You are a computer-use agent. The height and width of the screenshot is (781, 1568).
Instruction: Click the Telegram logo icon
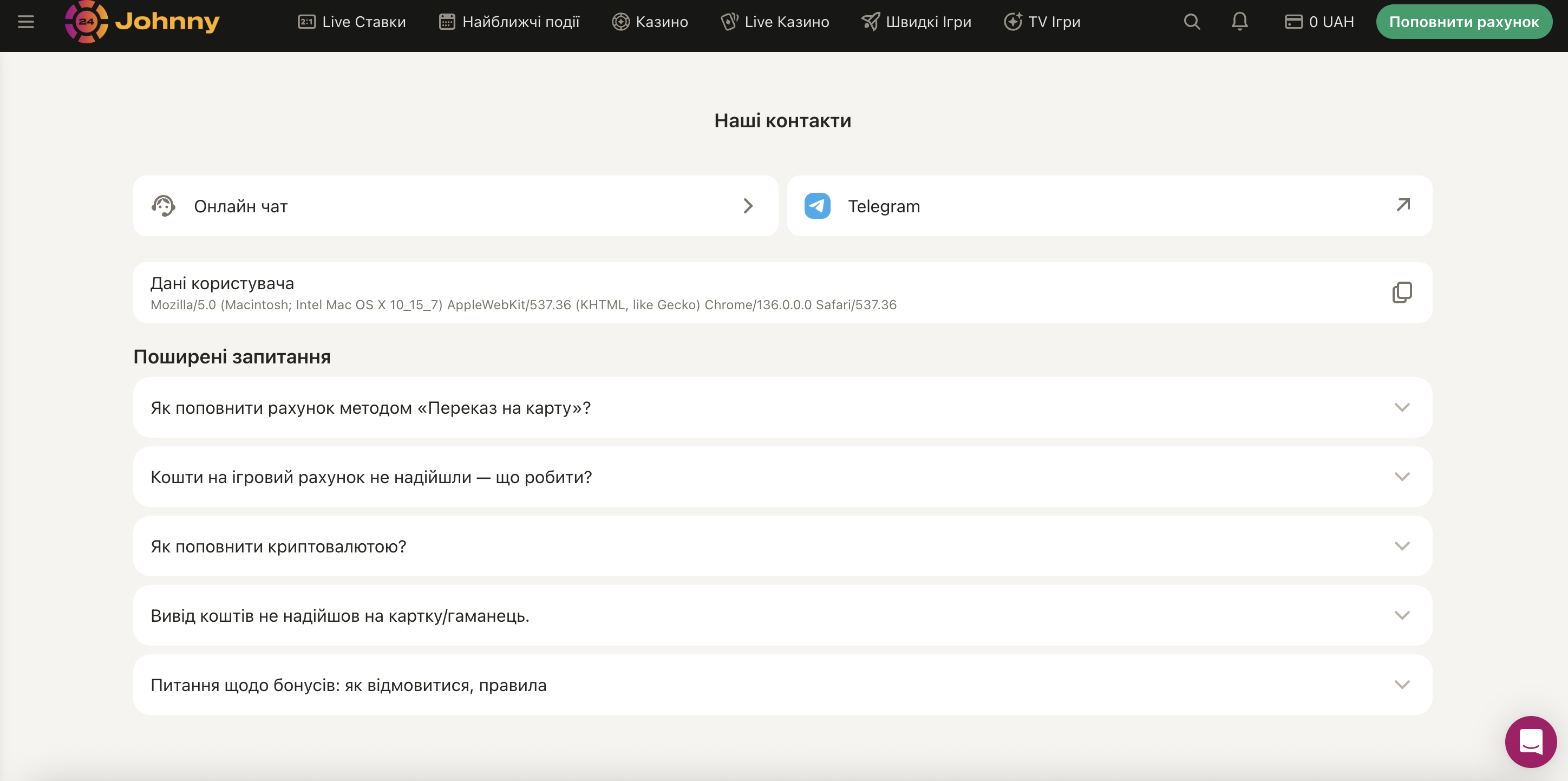click(x=817, y=206)
